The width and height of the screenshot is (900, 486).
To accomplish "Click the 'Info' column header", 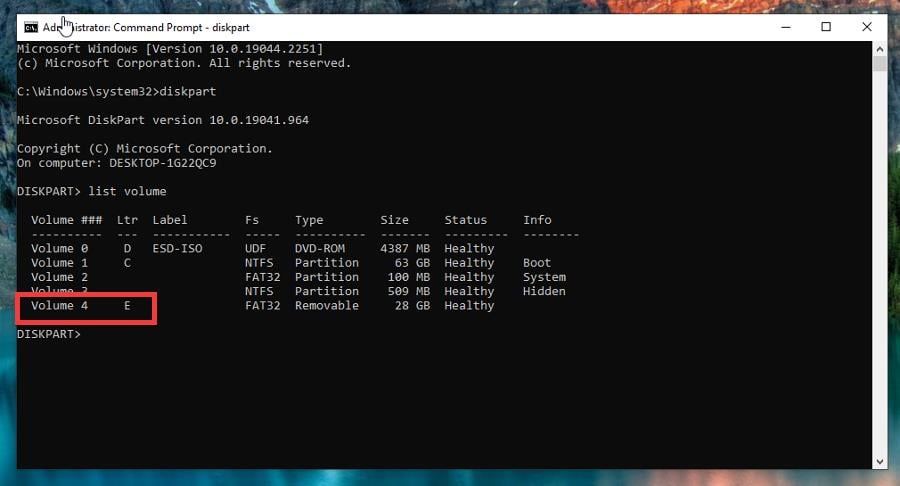I will pos(537,220).
